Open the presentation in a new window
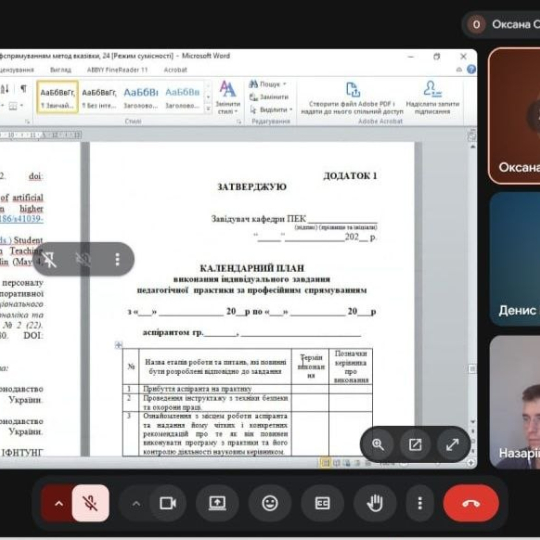This screenshot has height=540, width=540. tap(415, 445)
